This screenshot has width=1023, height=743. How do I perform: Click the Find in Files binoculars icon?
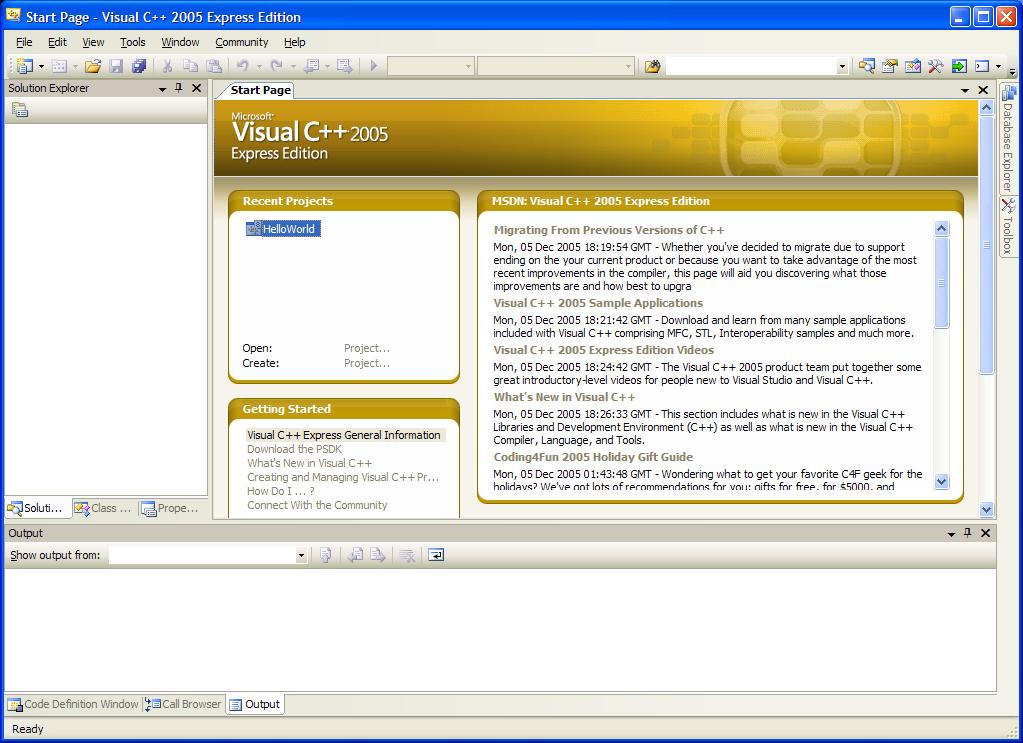tap(652, 66)
